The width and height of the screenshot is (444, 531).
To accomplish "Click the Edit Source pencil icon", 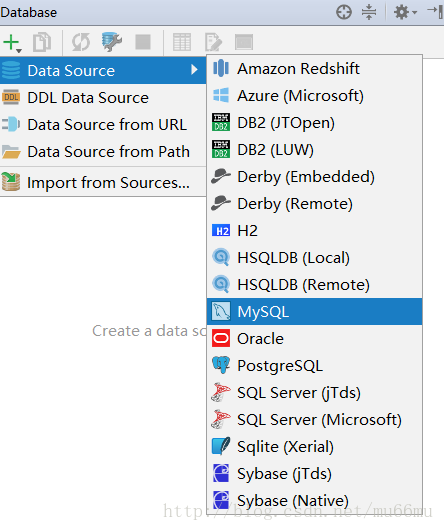I will 213,42.
